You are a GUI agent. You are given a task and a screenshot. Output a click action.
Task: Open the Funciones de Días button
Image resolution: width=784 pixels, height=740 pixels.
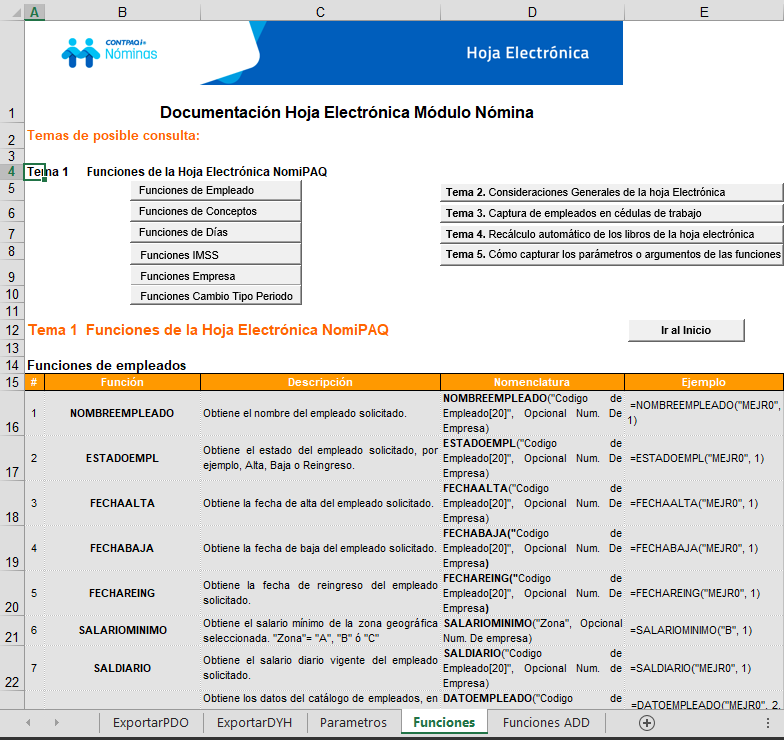click(x=216, y=232)
